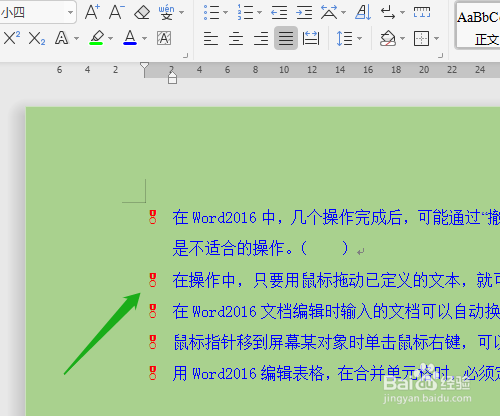
Task: Click the first line indent marker on the ruler
Action: (x=144, y=66)
